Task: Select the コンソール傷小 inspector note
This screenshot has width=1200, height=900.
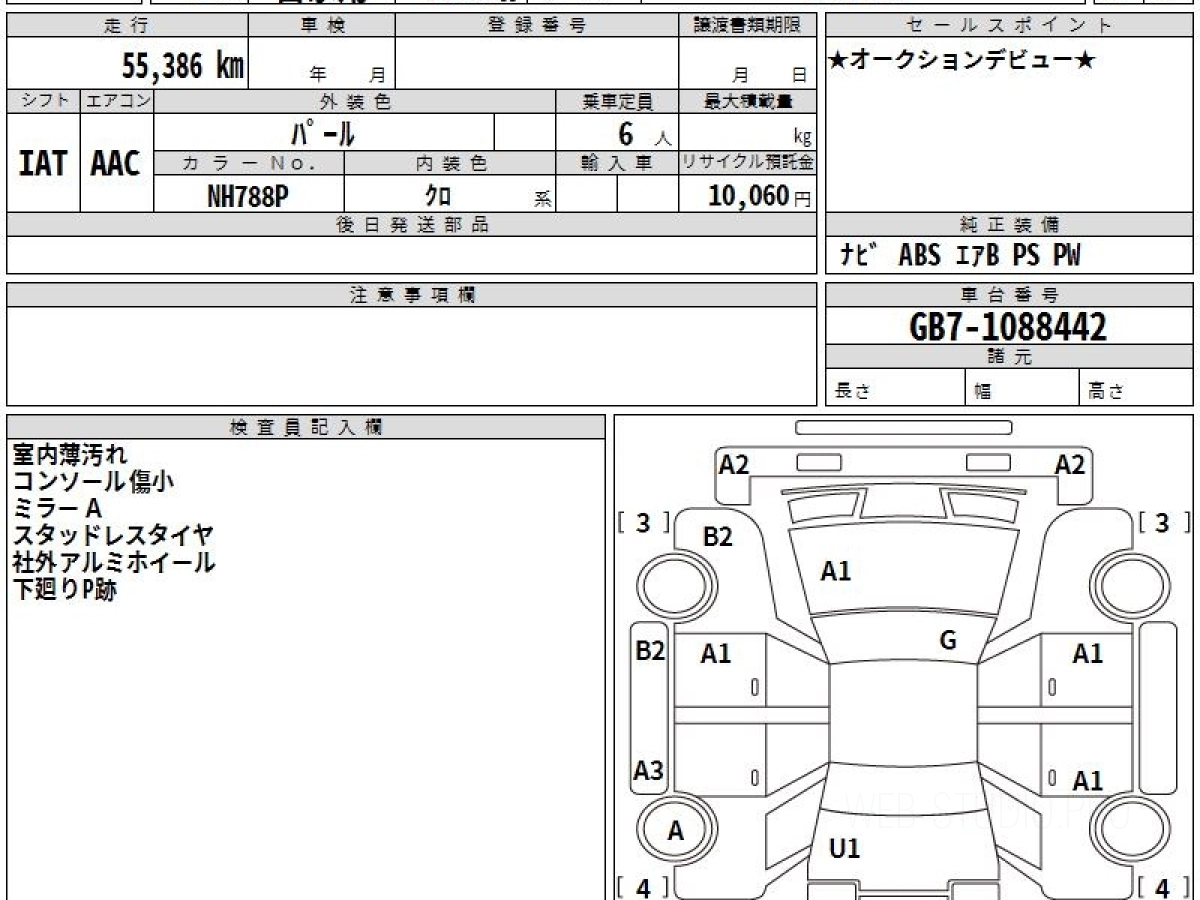Action: [x=93, y=482]
